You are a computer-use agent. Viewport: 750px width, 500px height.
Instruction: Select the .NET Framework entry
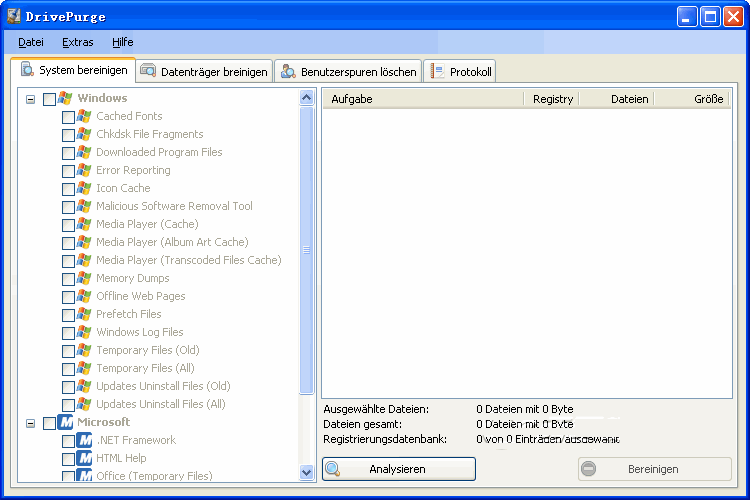[x=136, y=440]
